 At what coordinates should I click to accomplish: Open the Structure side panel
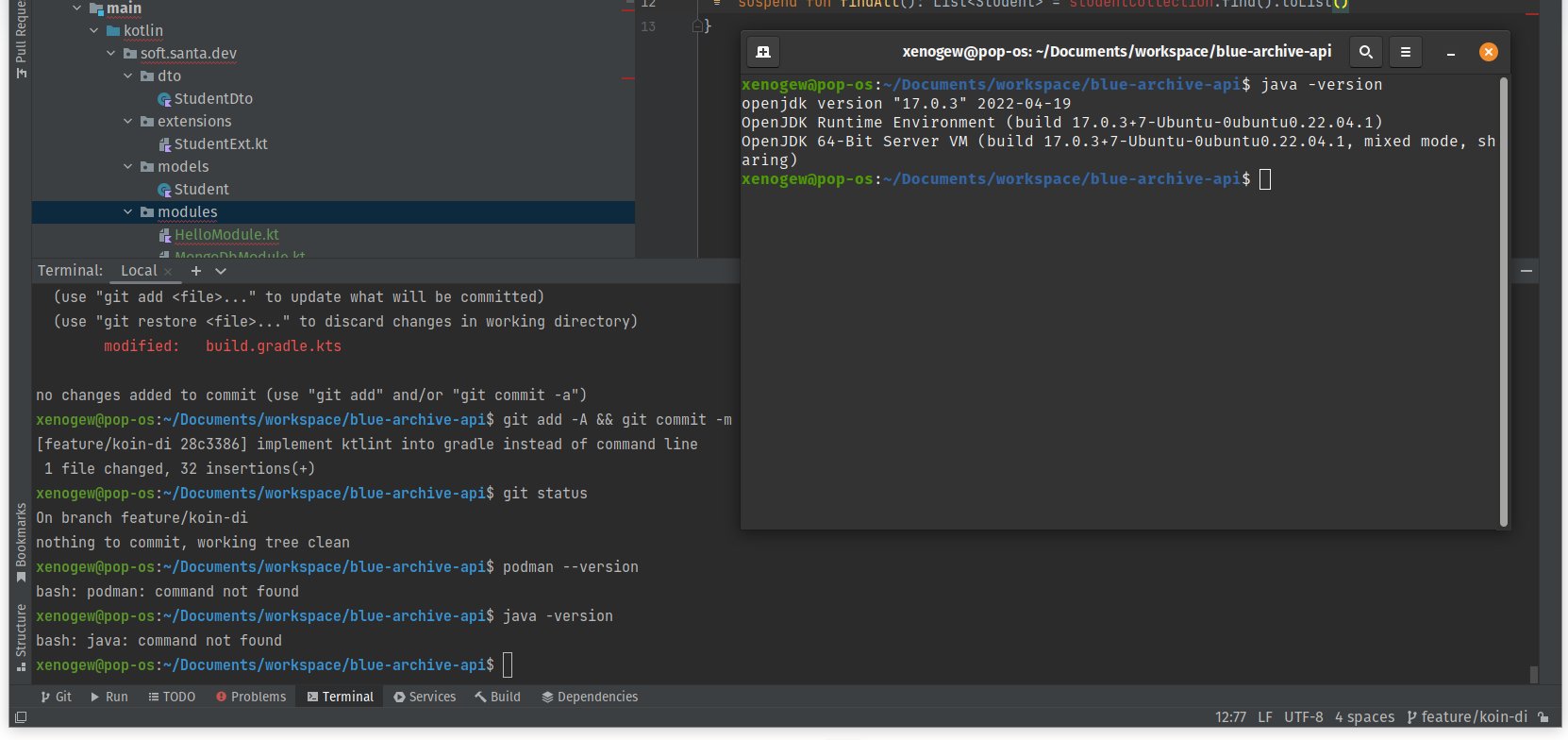[21, 637]
